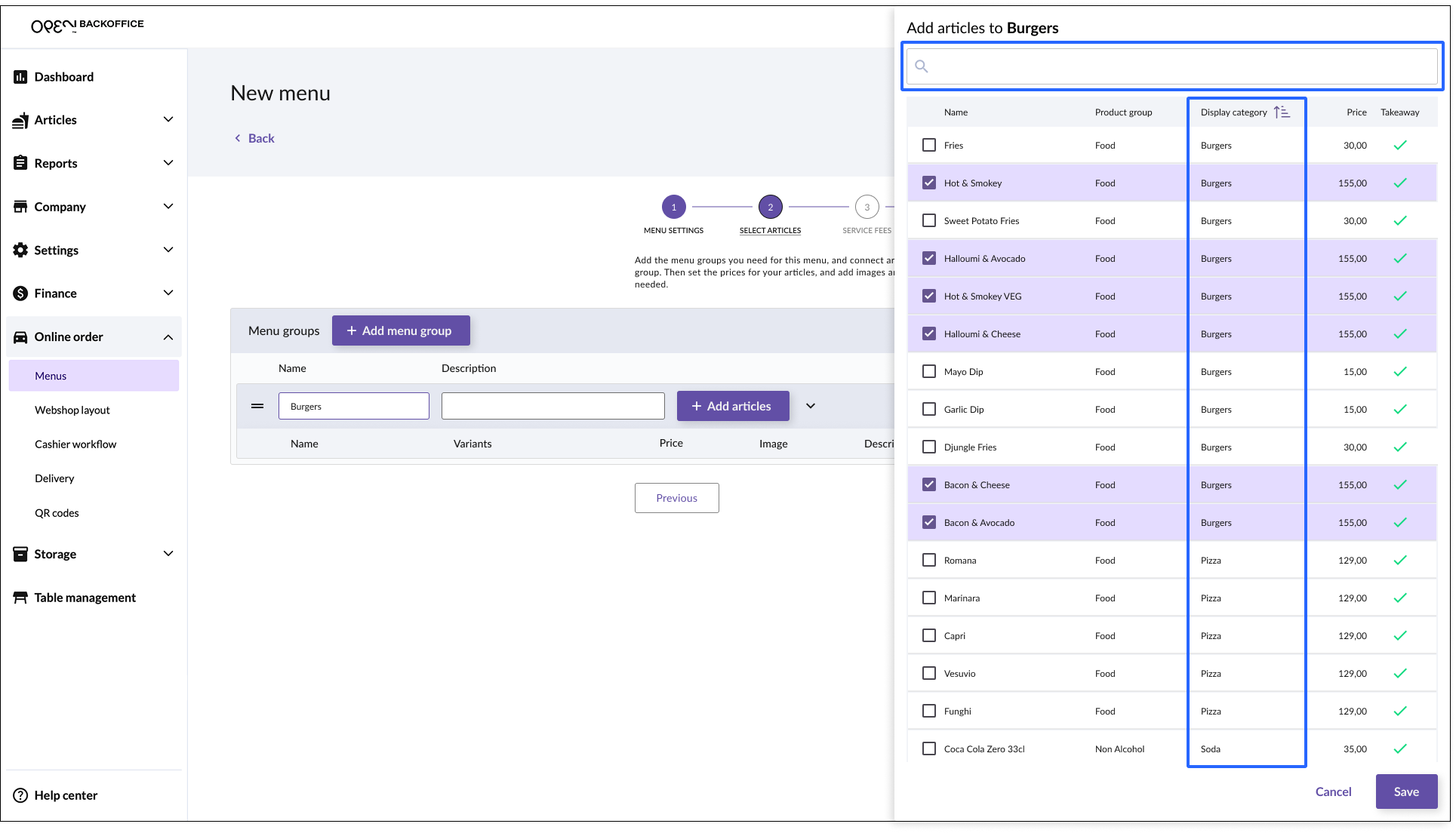
Task: Go to QR codes page
Action: [57, 513]
